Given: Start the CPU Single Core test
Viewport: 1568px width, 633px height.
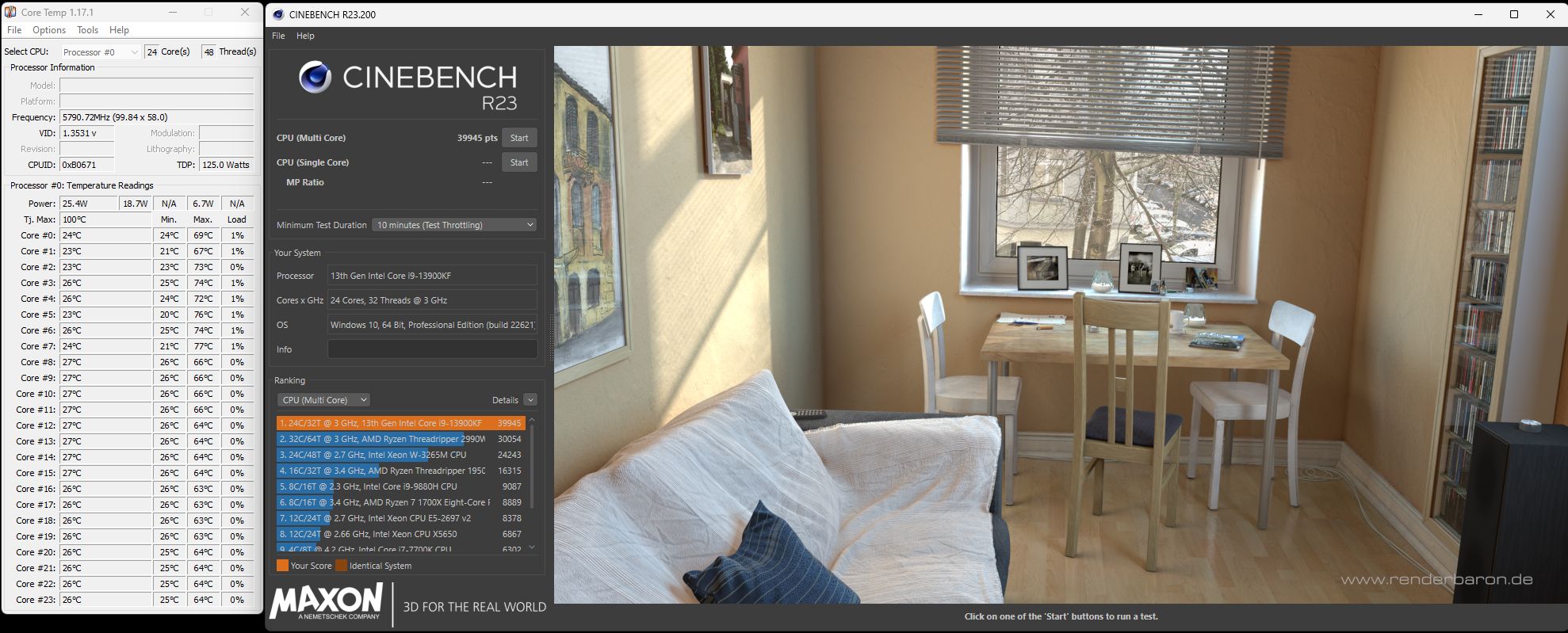Looking at the screenshot, I should [519, 162].
